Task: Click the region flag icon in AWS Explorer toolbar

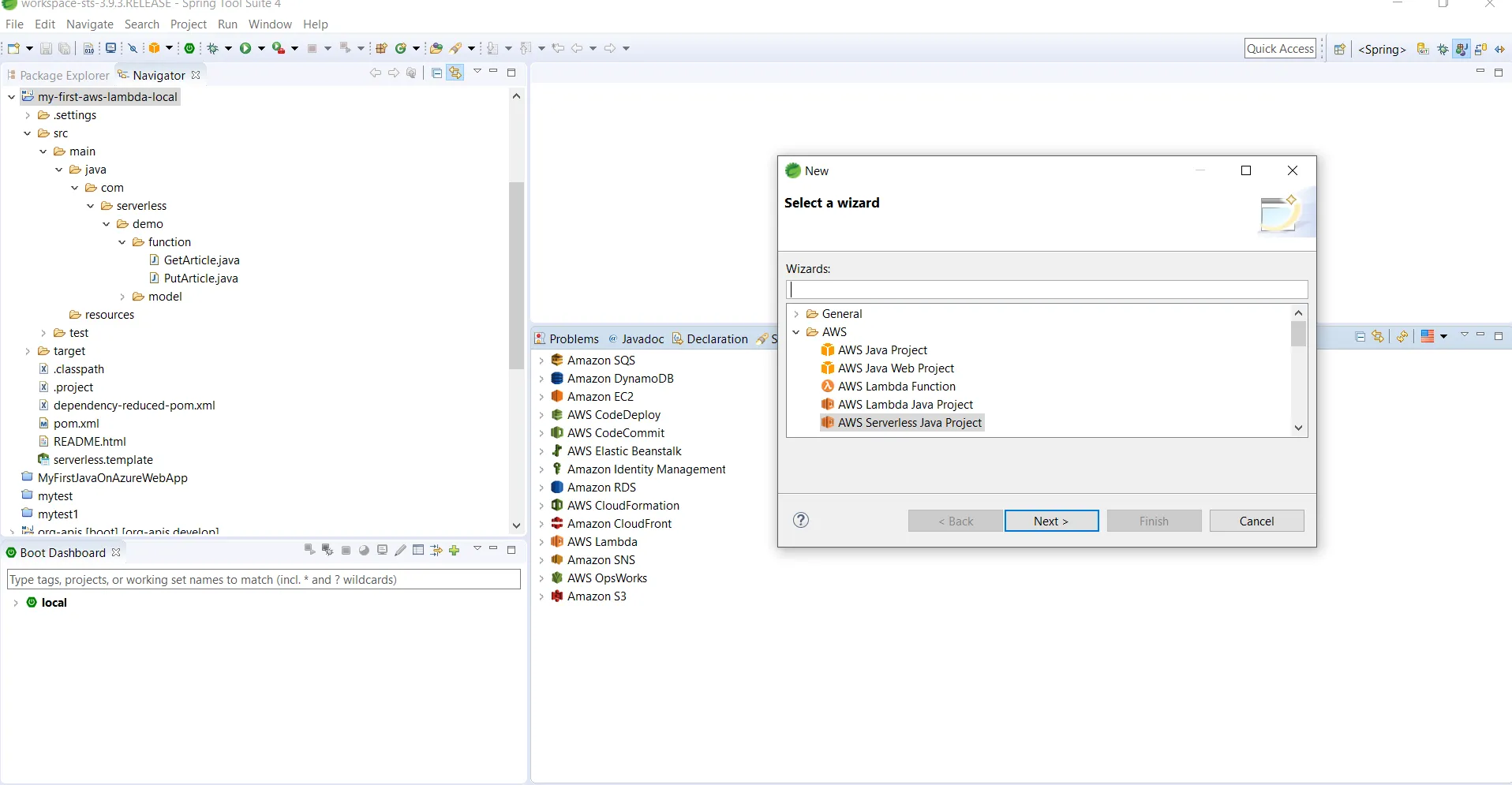Action: pos(1428,337)
